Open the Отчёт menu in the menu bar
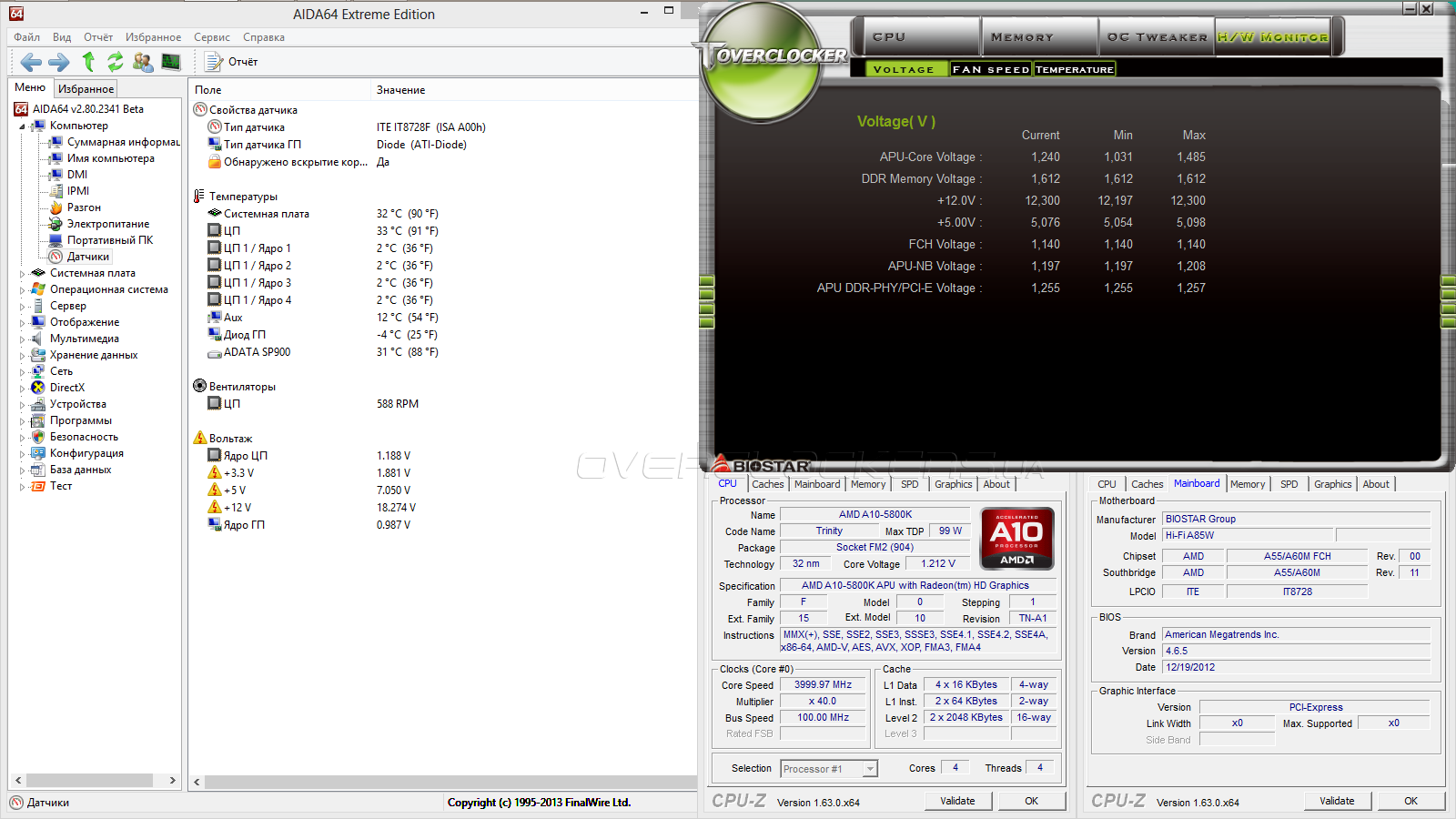The width and height of the screenshot is (1456, 819). (98, 37)
